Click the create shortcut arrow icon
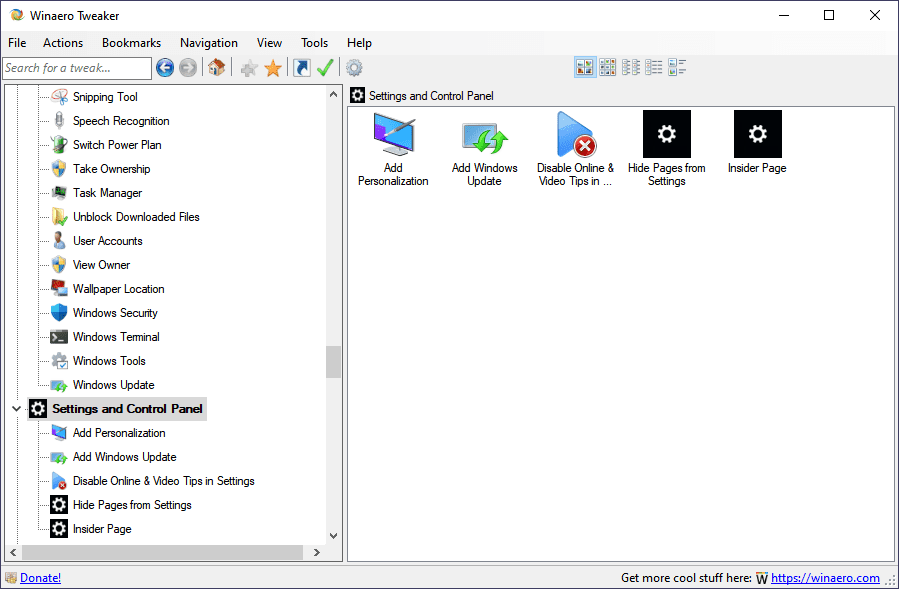Screen dimensions: 899x589 (302, 68)
